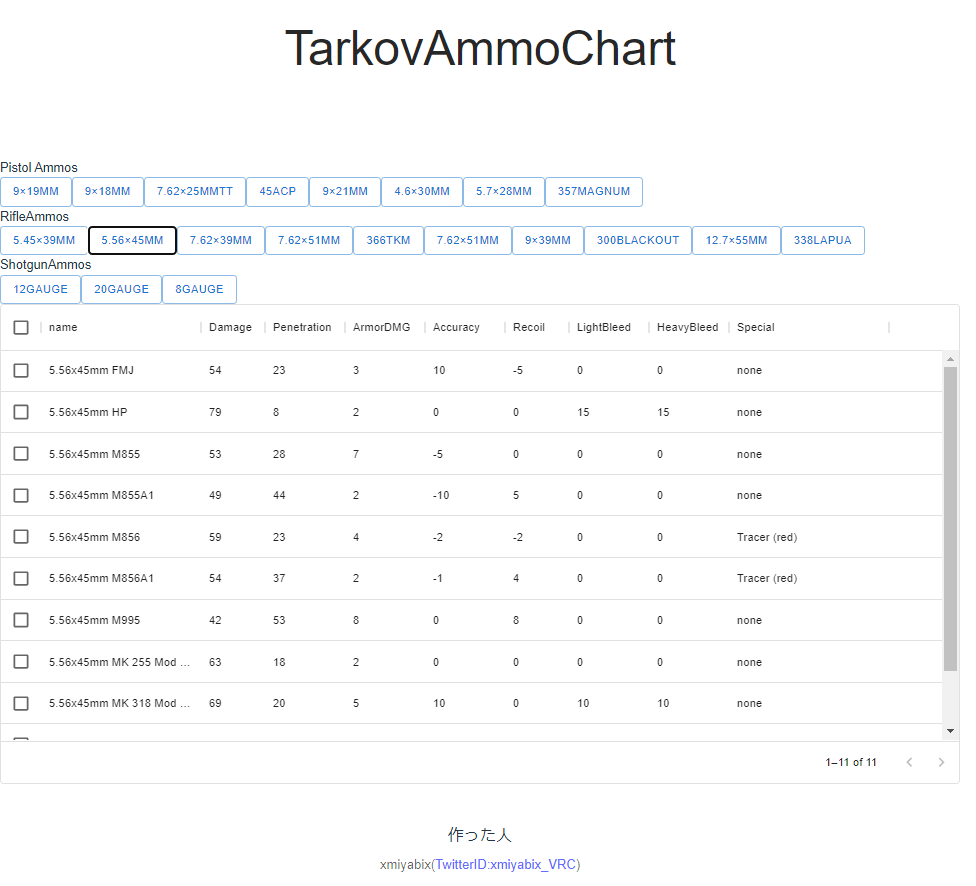Click 5.56x45mm M855A1 name text
The width and height of the screenshot is (976, 886).
tap(101, 496)
